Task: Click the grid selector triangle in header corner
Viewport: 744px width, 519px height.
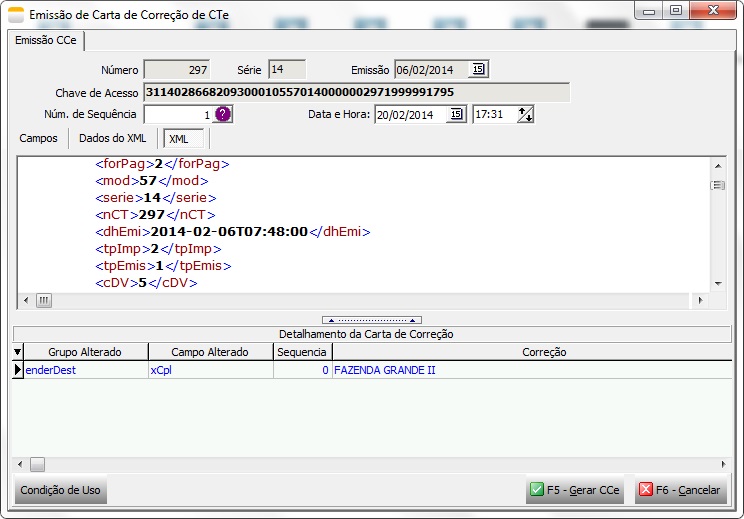Action: 18,352
